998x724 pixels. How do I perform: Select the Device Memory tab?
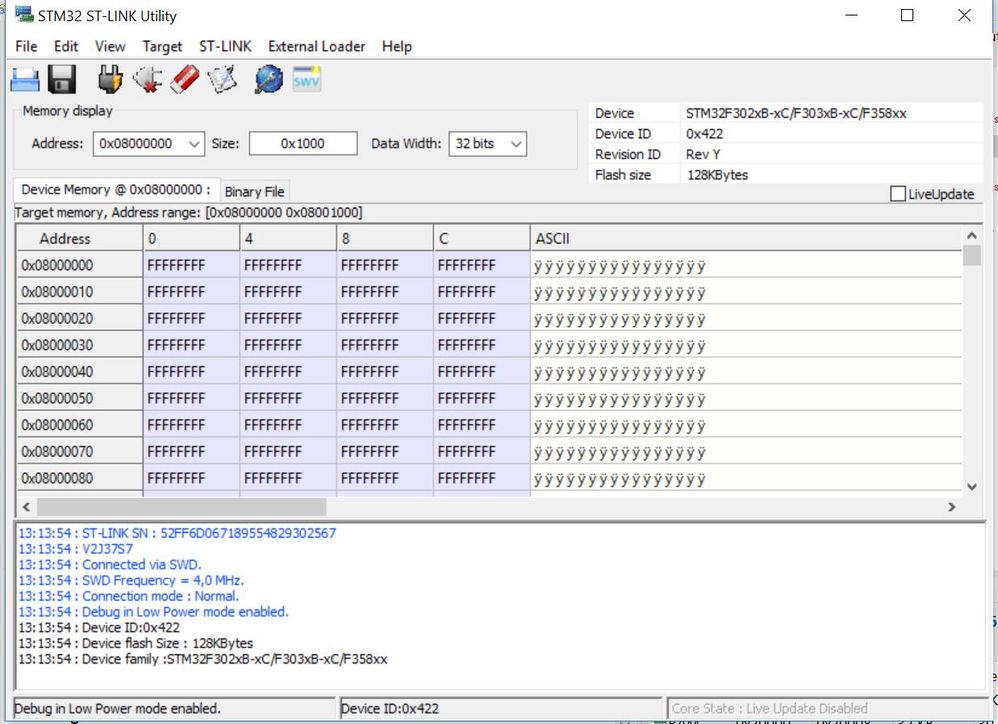coord(115,190)
